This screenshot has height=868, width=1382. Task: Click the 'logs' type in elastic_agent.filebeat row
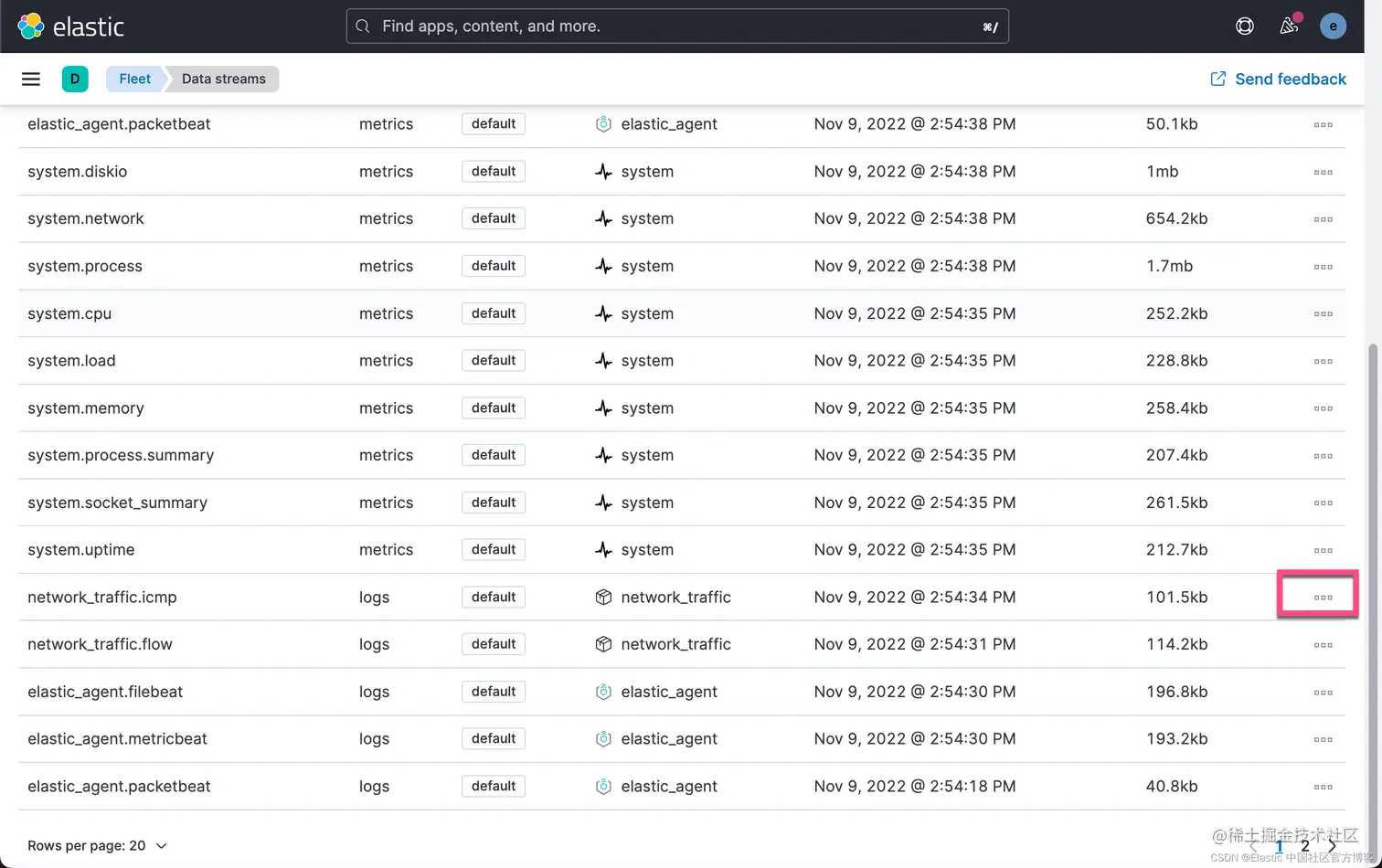coord(375,692)
